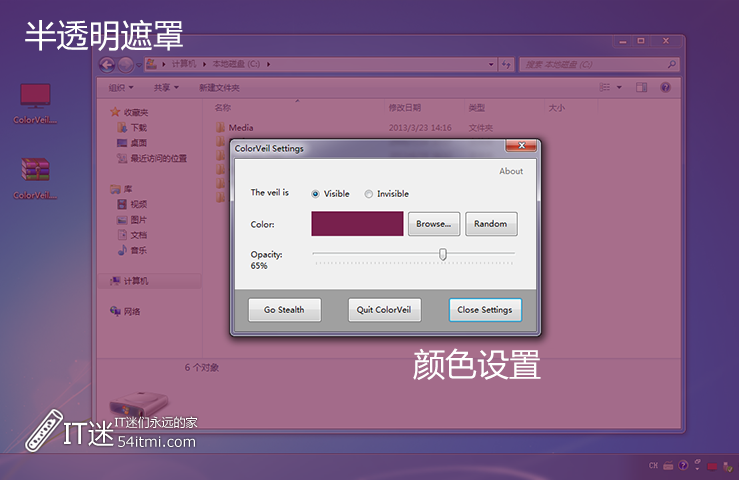Viewport: 739px width, 480px height.
Task: Click the Go Stealth button
Action: coord(285,310)
